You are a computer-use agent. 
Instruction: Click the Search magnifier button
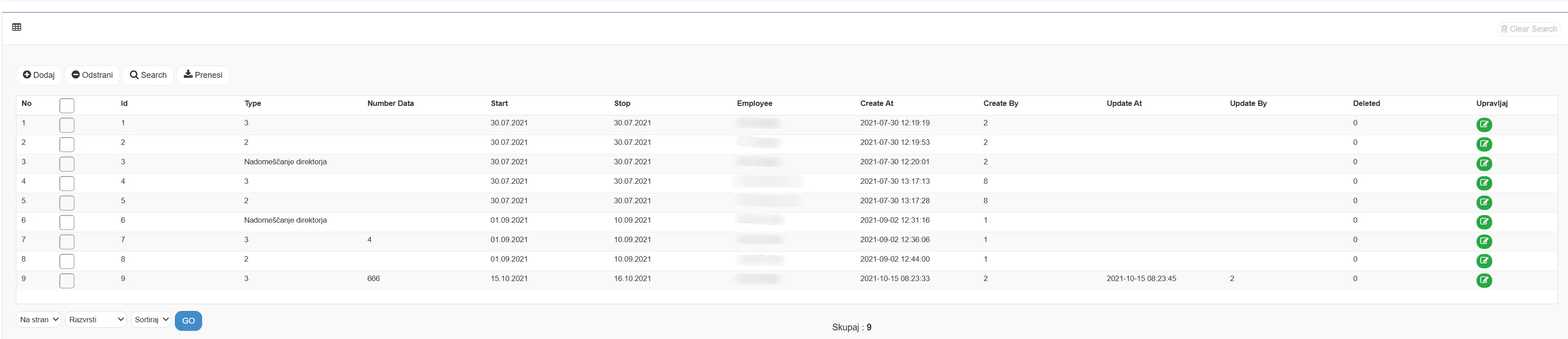point(148,75)
